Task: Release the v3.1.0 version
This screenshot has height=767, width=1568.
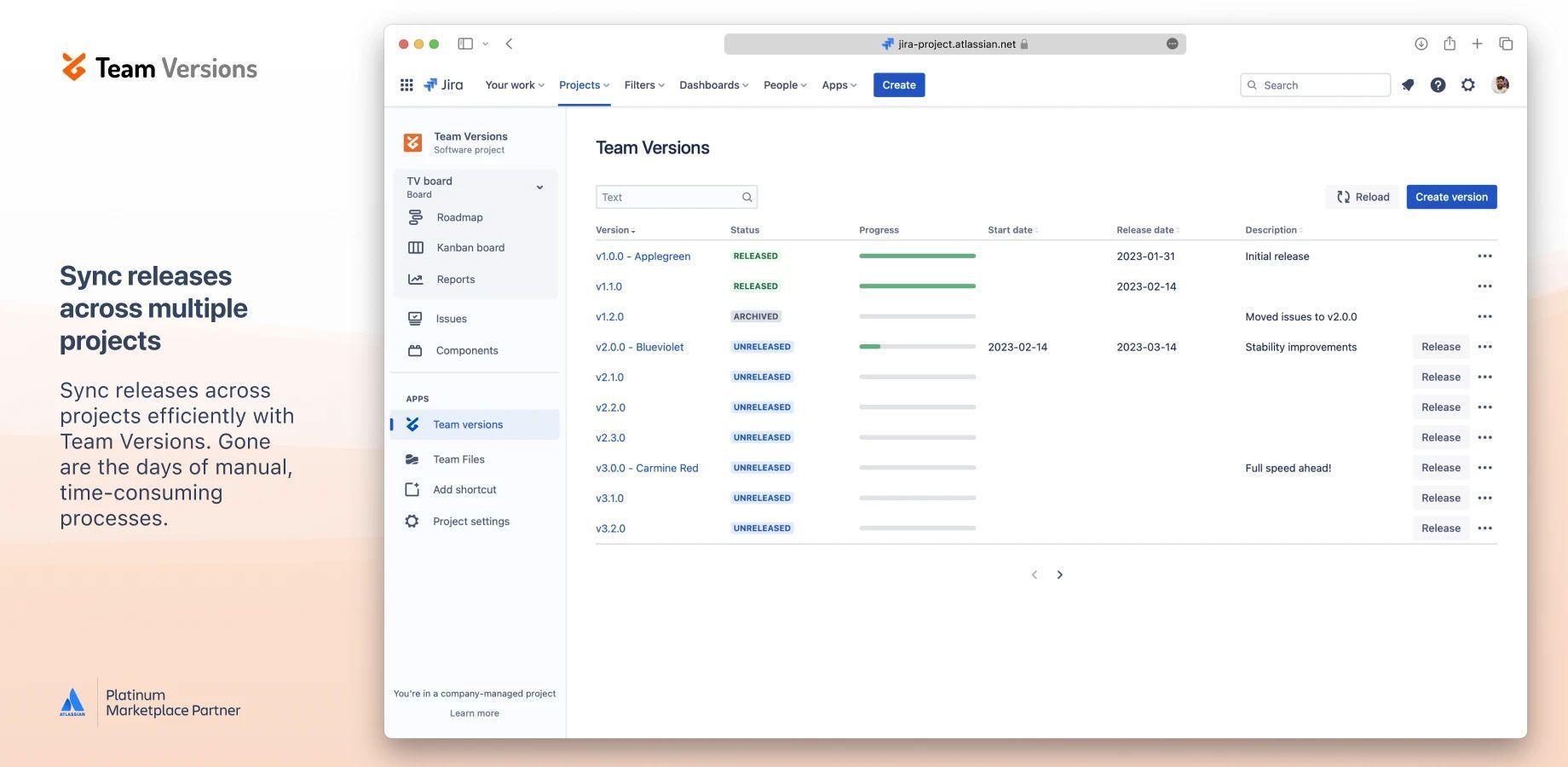Action: (x=1440, y=499)
